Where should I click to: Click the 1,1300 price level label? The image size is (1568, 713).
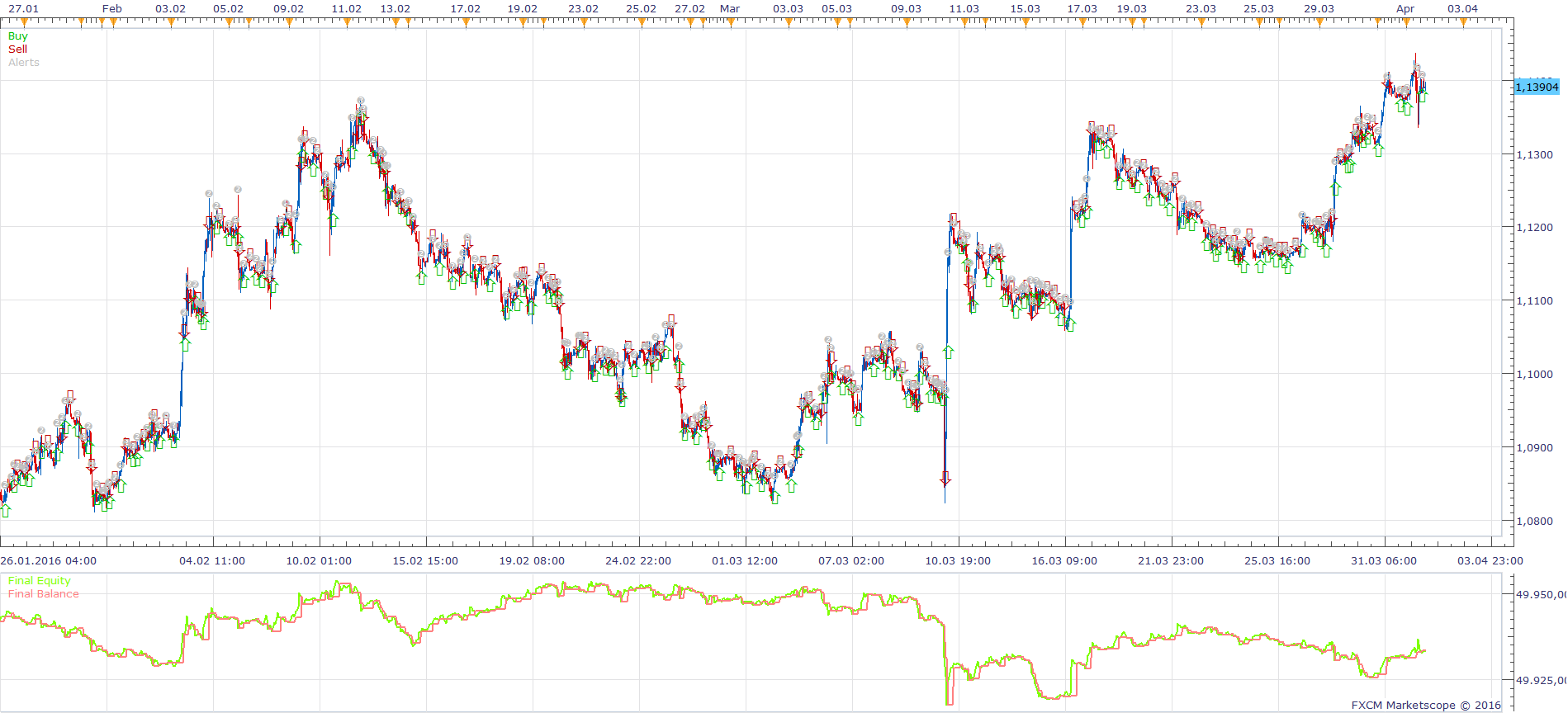click(1535, 155)
